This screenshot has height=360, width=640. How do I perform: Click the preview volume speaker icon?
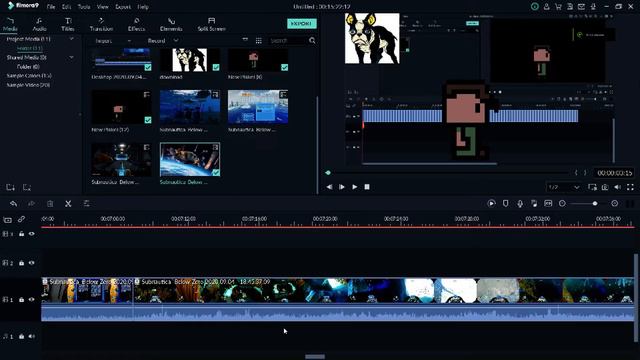pyautogui.click(x=618, y=187)
